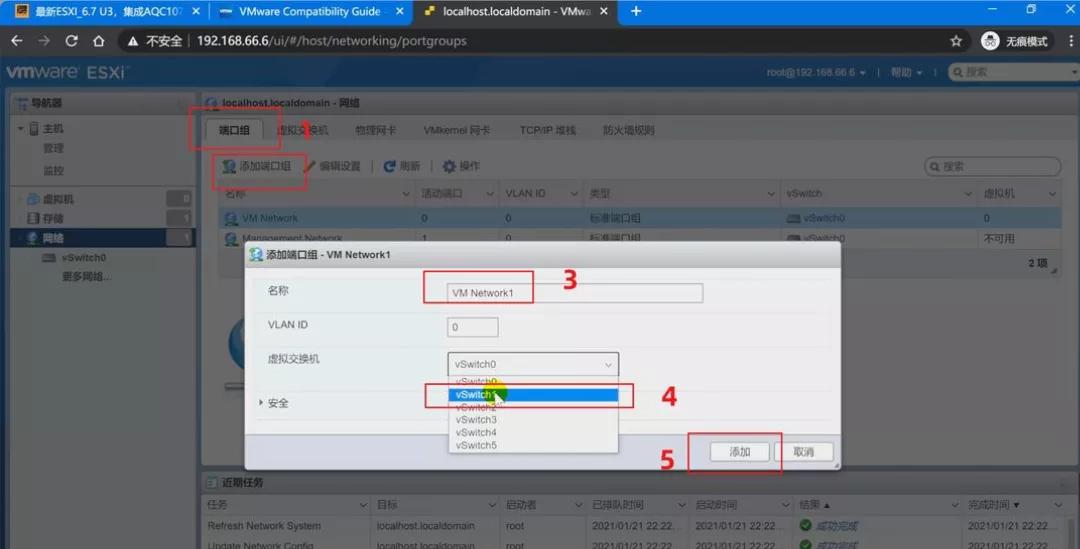
Task: Click the 取消 button in dialog
Action: tap(804, 452)
